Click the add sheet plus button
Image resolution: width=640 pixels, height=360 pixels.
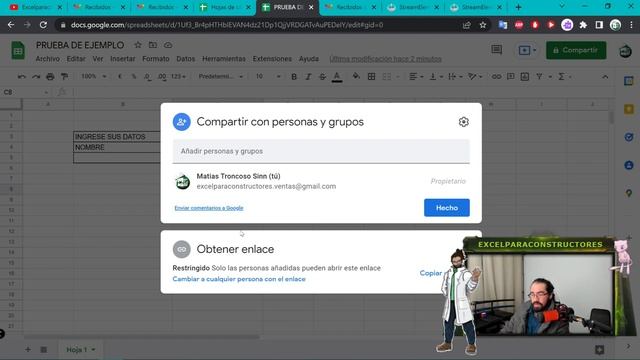28,349
